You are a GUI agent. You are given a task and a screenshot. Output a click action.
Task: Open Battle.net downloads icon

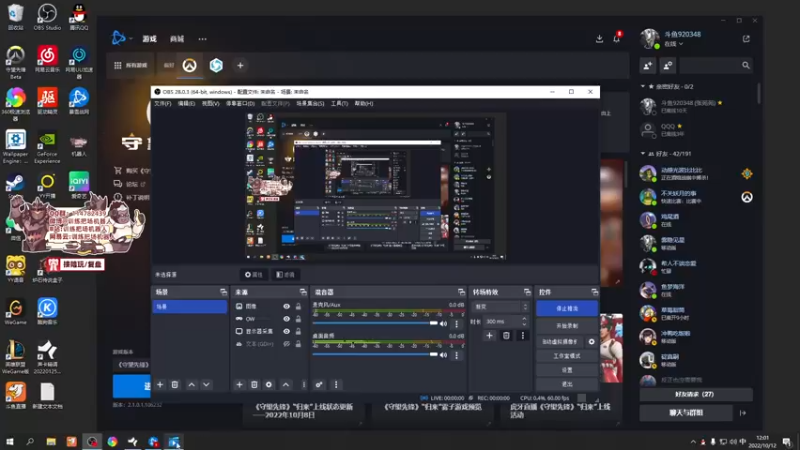coord(599,39)
